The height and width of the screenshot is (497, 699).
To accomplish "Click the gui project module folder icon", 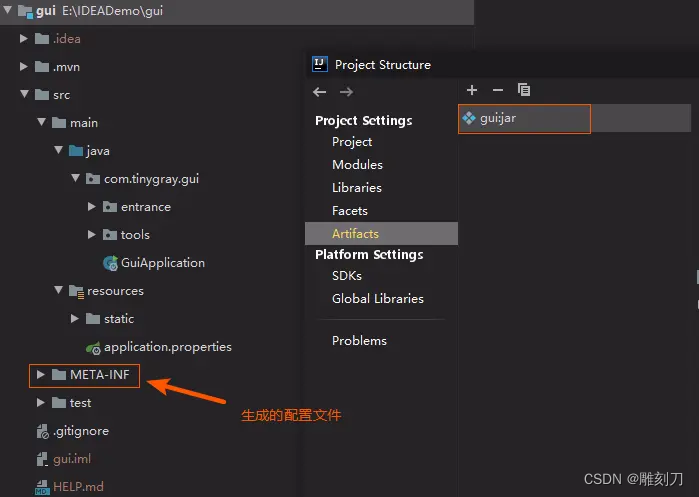I will click(25, 11).
